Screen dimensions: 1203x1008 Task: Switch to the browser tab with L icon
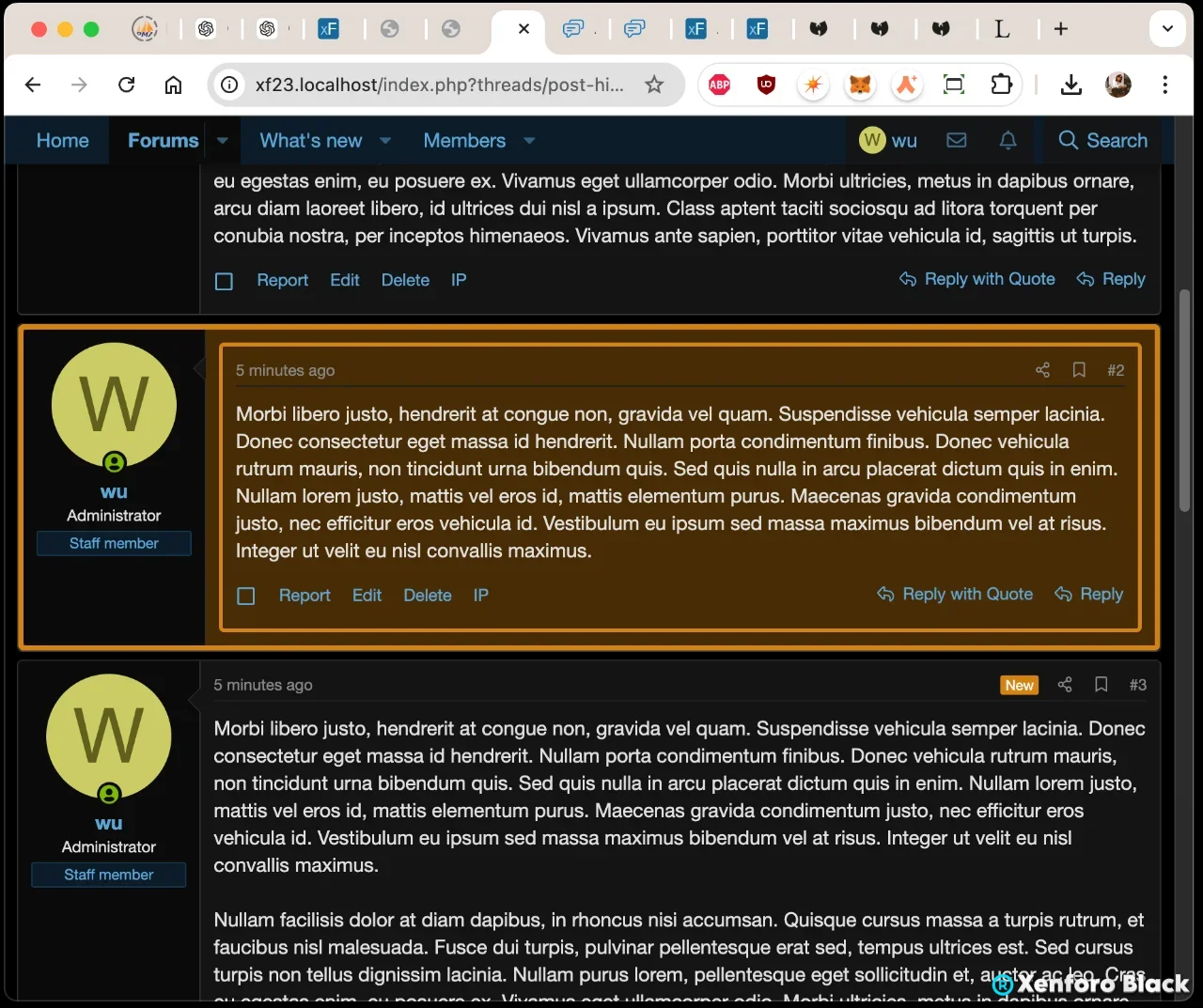(1002, 29)
